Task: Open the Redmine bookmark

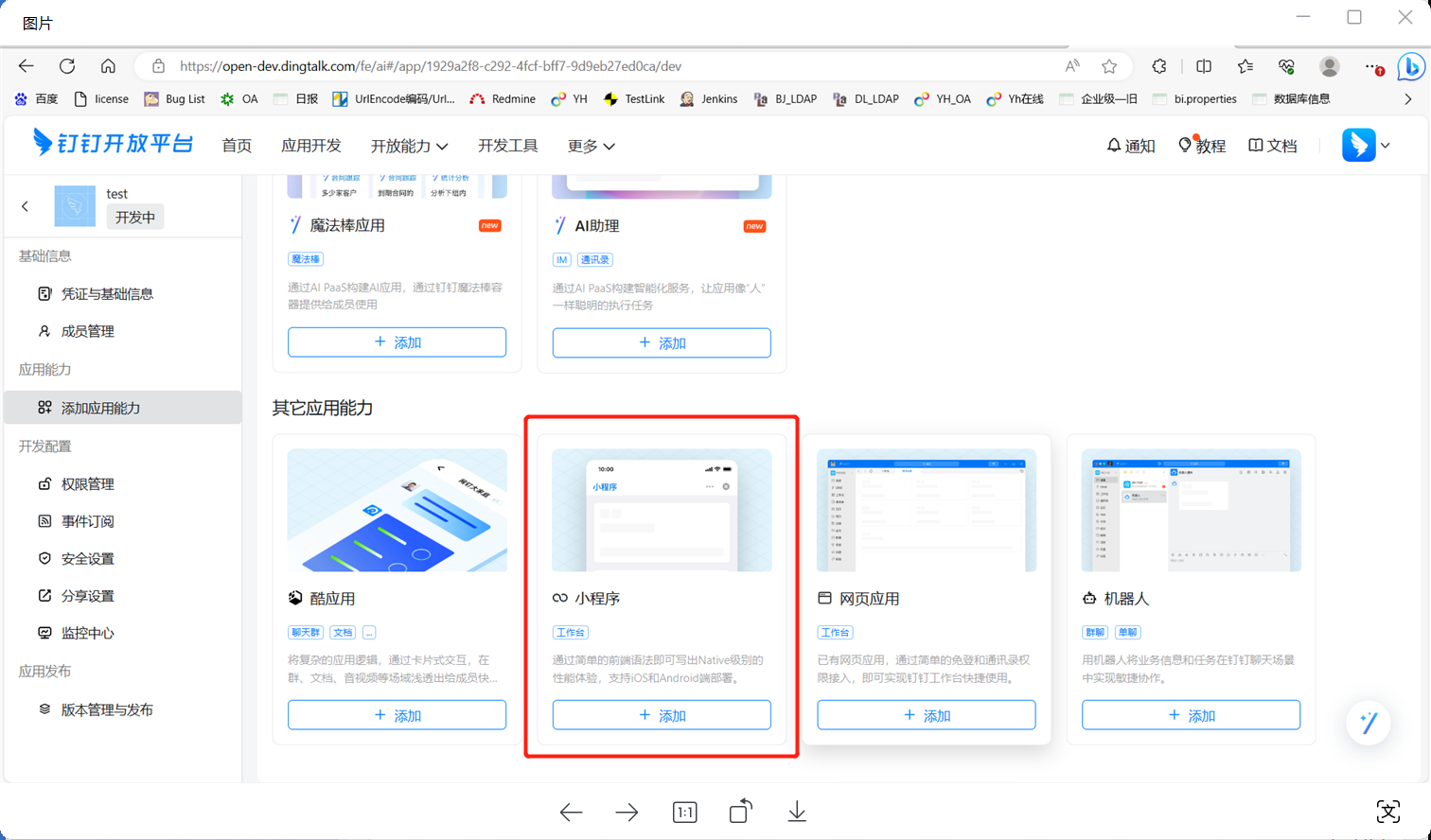Action: [503, 98]
